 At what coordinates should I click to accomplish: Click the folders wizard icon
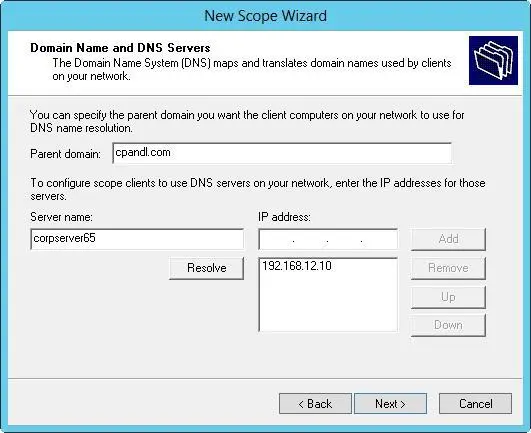pos(493,61)
